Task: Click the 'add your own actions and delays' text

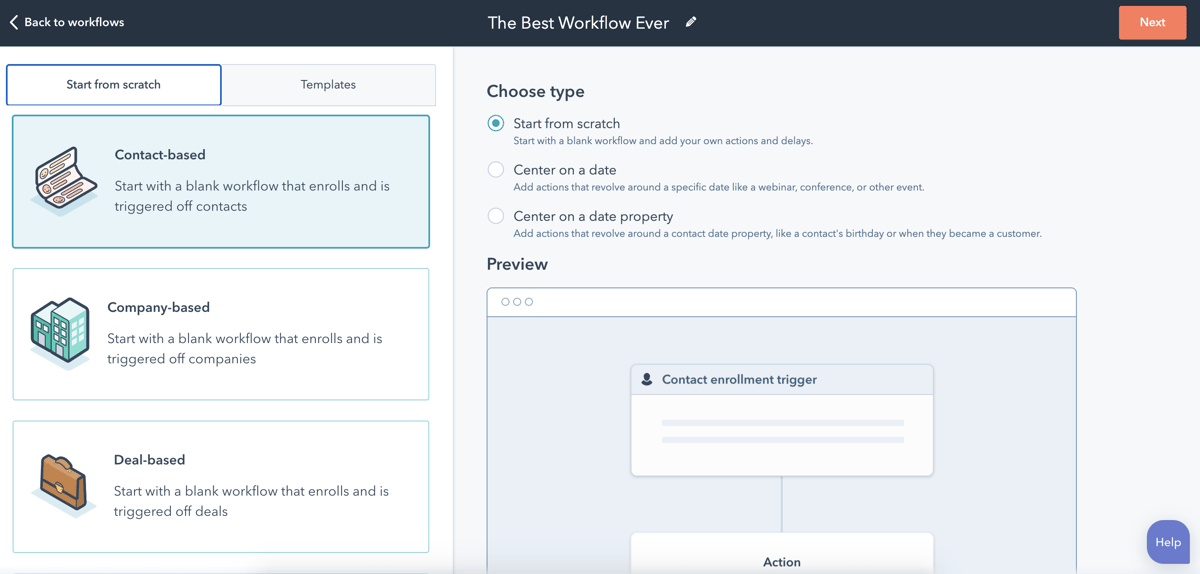Action: coord(735,141)
